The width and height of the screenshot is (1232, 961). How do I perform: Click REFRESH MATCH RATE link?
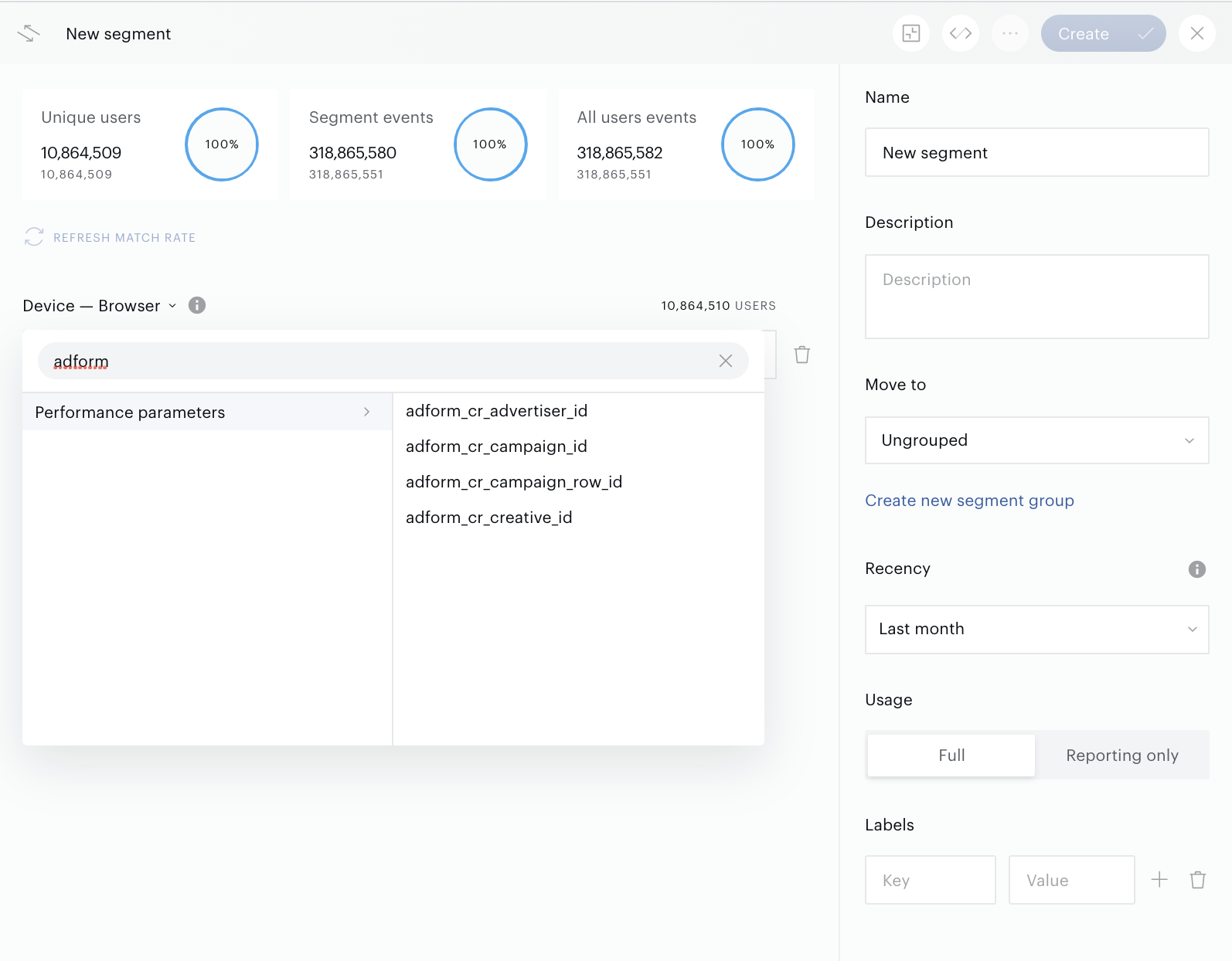tap(124, 238)
